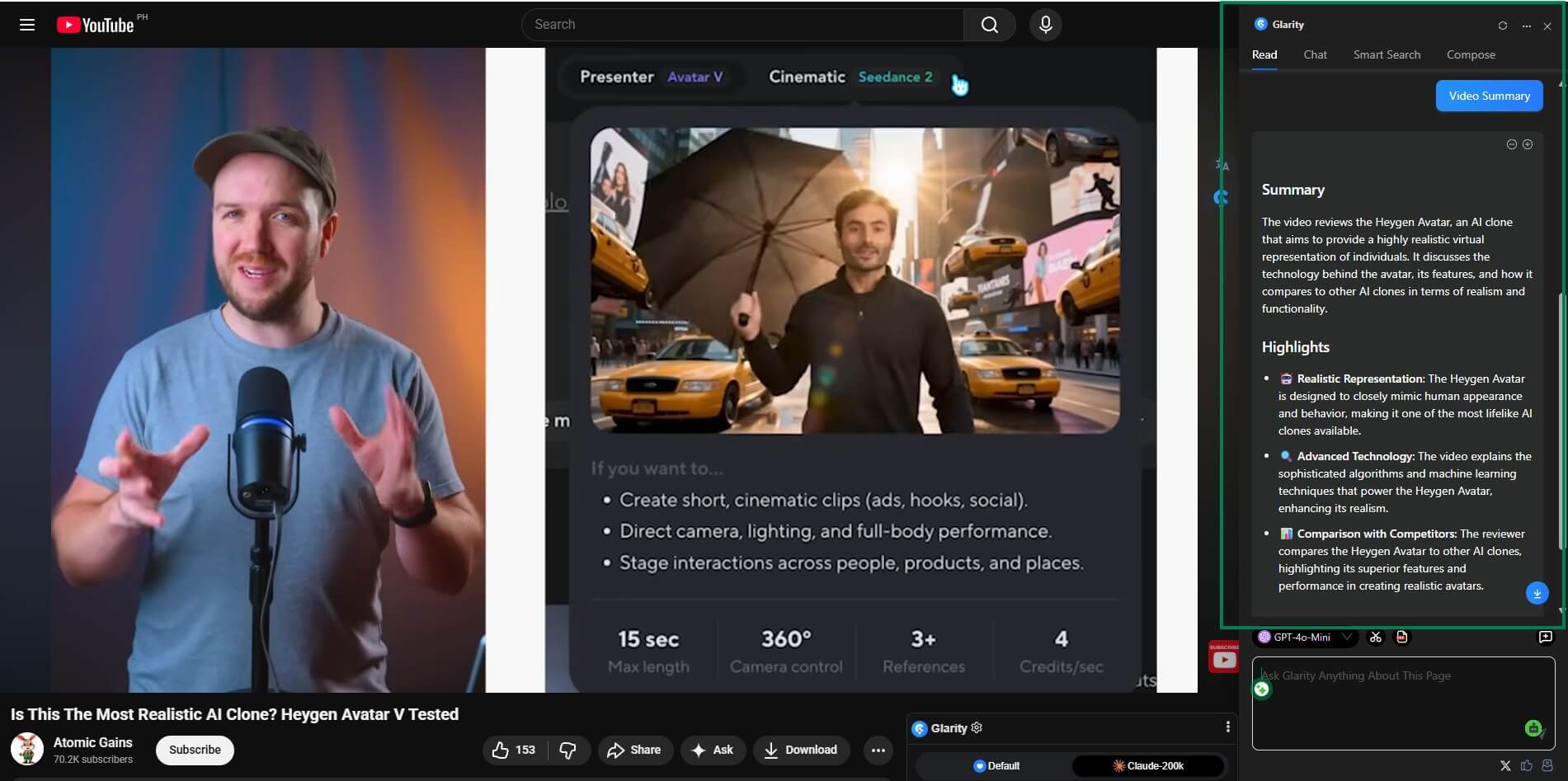Click the blue scroll-to-bottom arrow button

[1537, 593]
